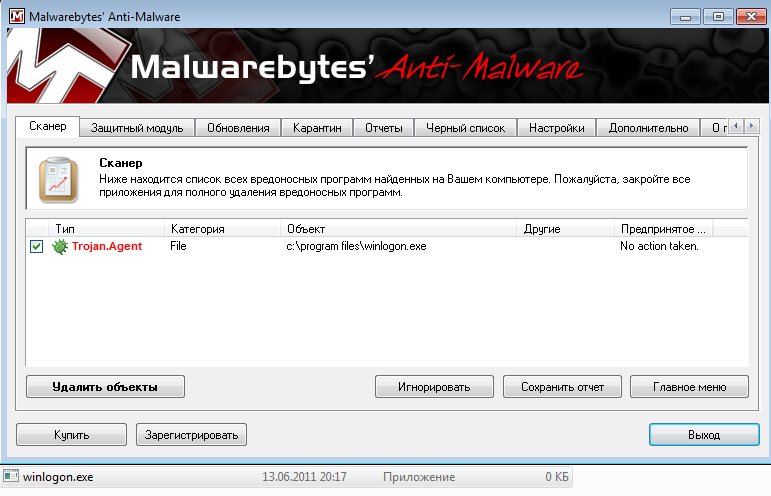Click the Выход button
This screenshot has width=771, height=496.
click(704, 435)
